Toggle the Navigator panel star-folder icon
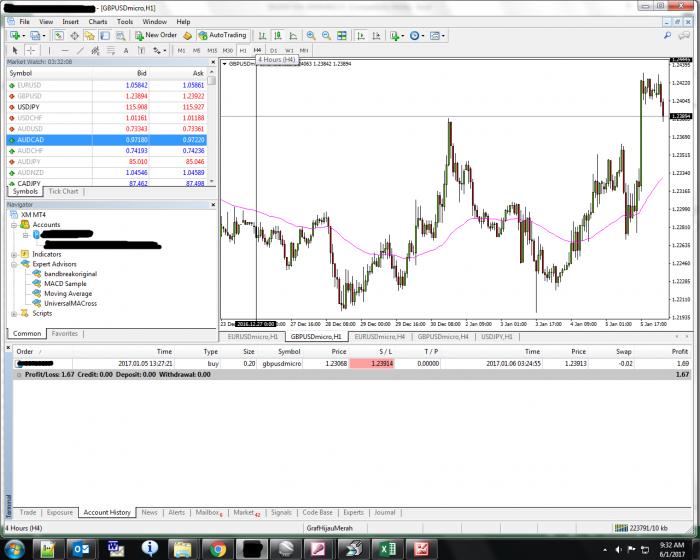The image size is (700, 560). coord(90,35)
